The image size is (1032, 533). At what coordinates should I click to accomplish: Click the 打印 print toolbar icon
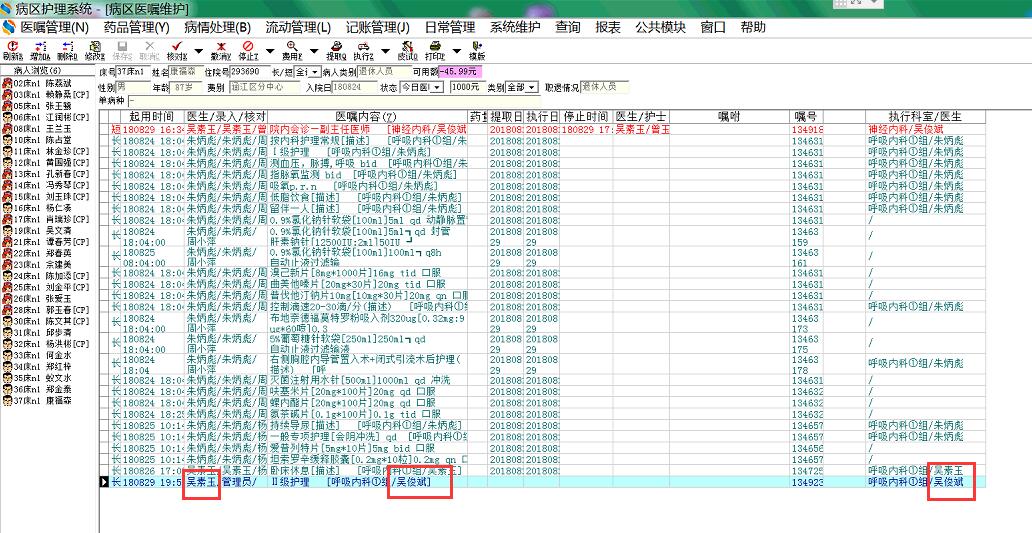click(x=434, y=46)
